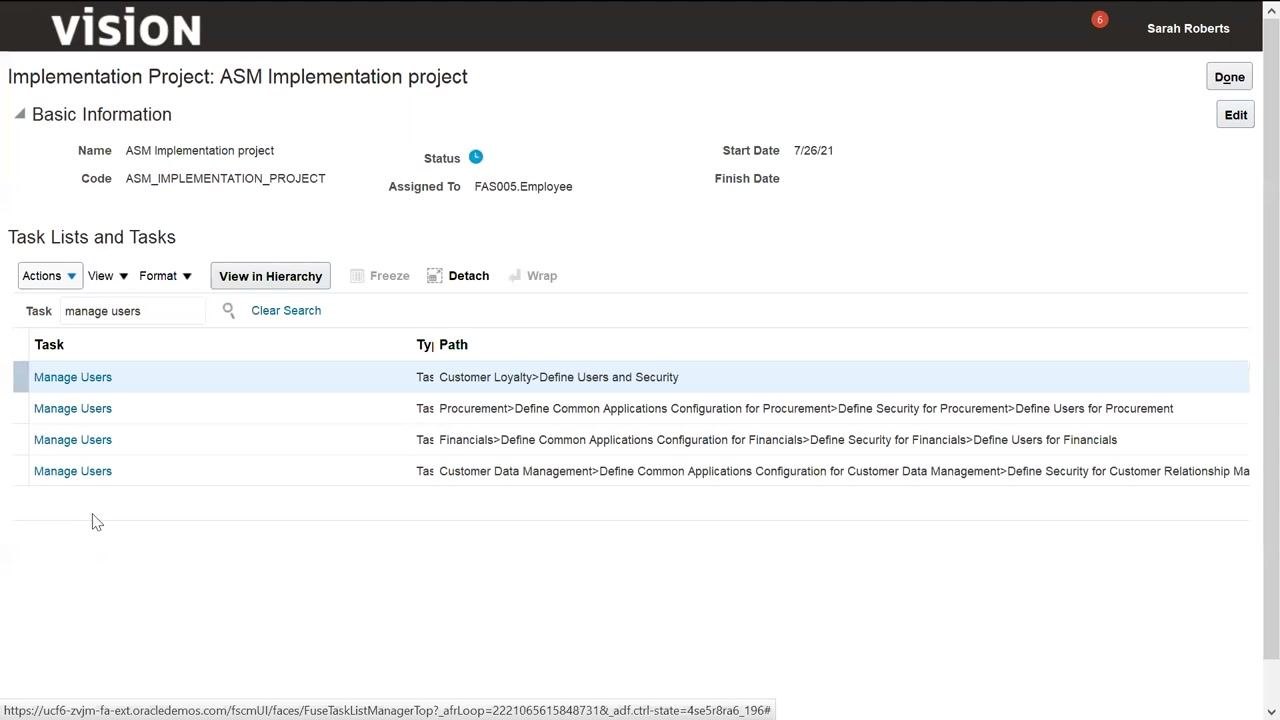Image resolution: width=1280 pixels, height=720 pixels.
Task: Detach the task table
Action: click(458, 276)
